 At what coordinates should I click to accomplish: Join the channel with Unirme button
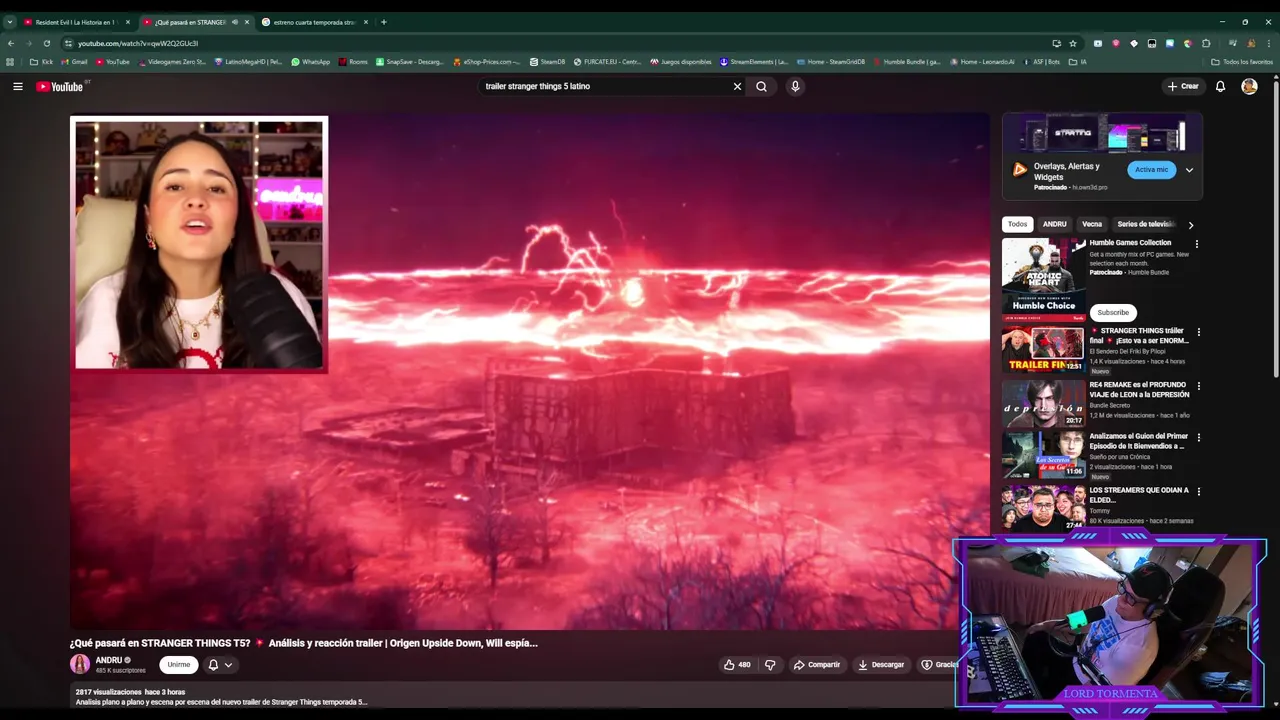coord(179,665)
